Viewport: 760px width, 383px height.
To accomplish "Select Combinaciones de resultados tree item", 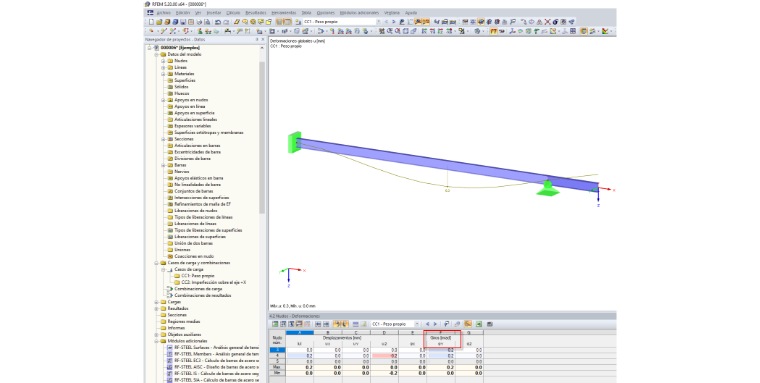I will click(203, 295).
